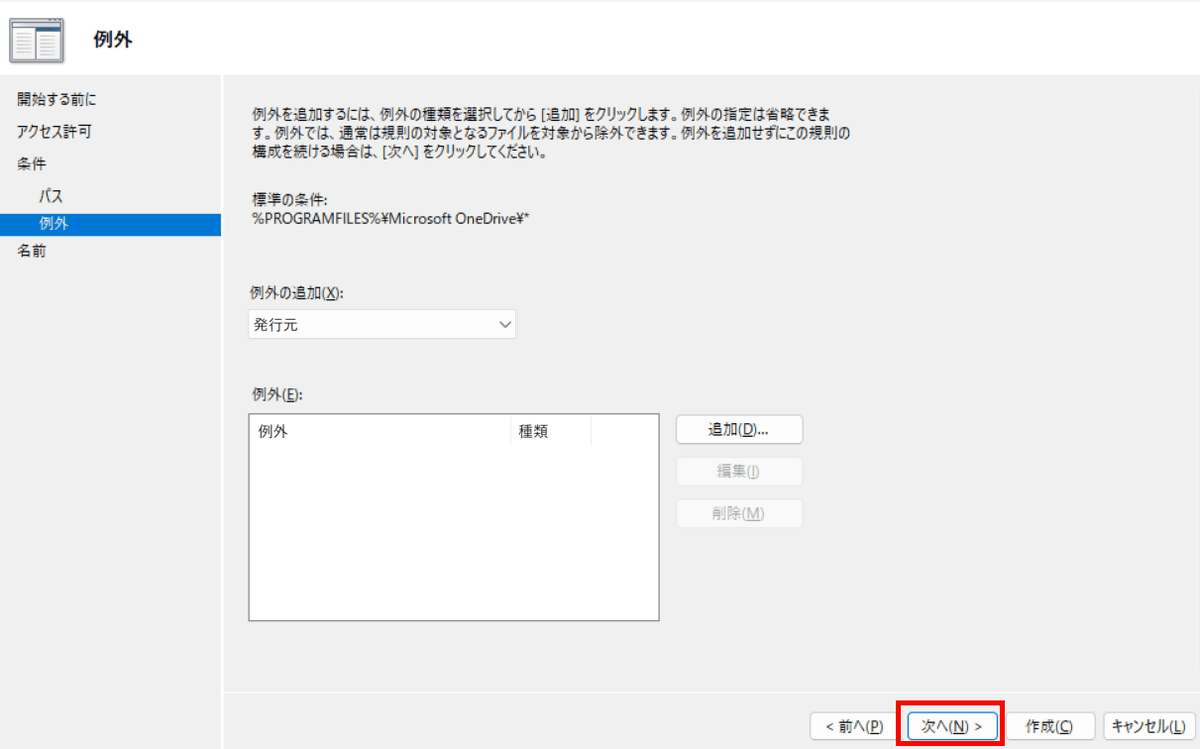This screenshot has height=749, width=1200.
Task: Cancel the wizard with キャンセル(L)
Action: (x=1148, y=726)
